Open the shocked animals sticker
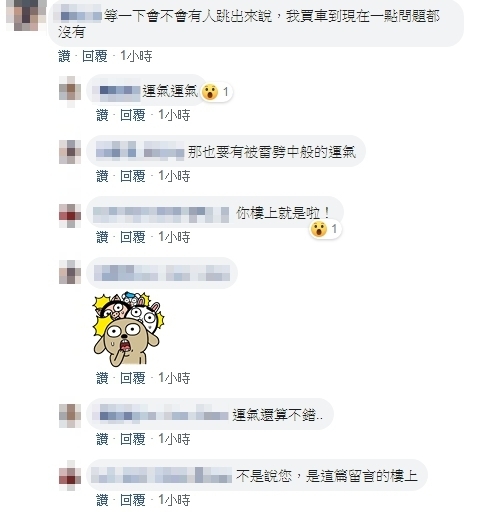The height and width of the screenshot is (512, 497). click(128, 329)
